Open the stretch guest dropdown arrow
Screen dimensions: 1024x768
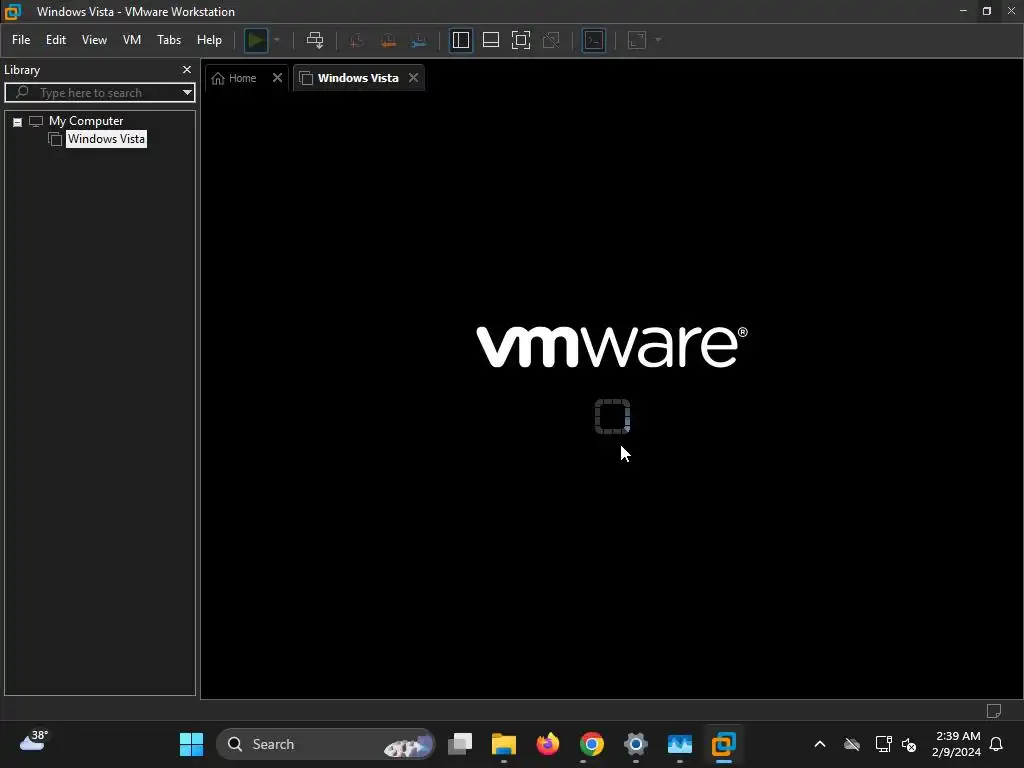pyautogui.click(x=658, y=40)
